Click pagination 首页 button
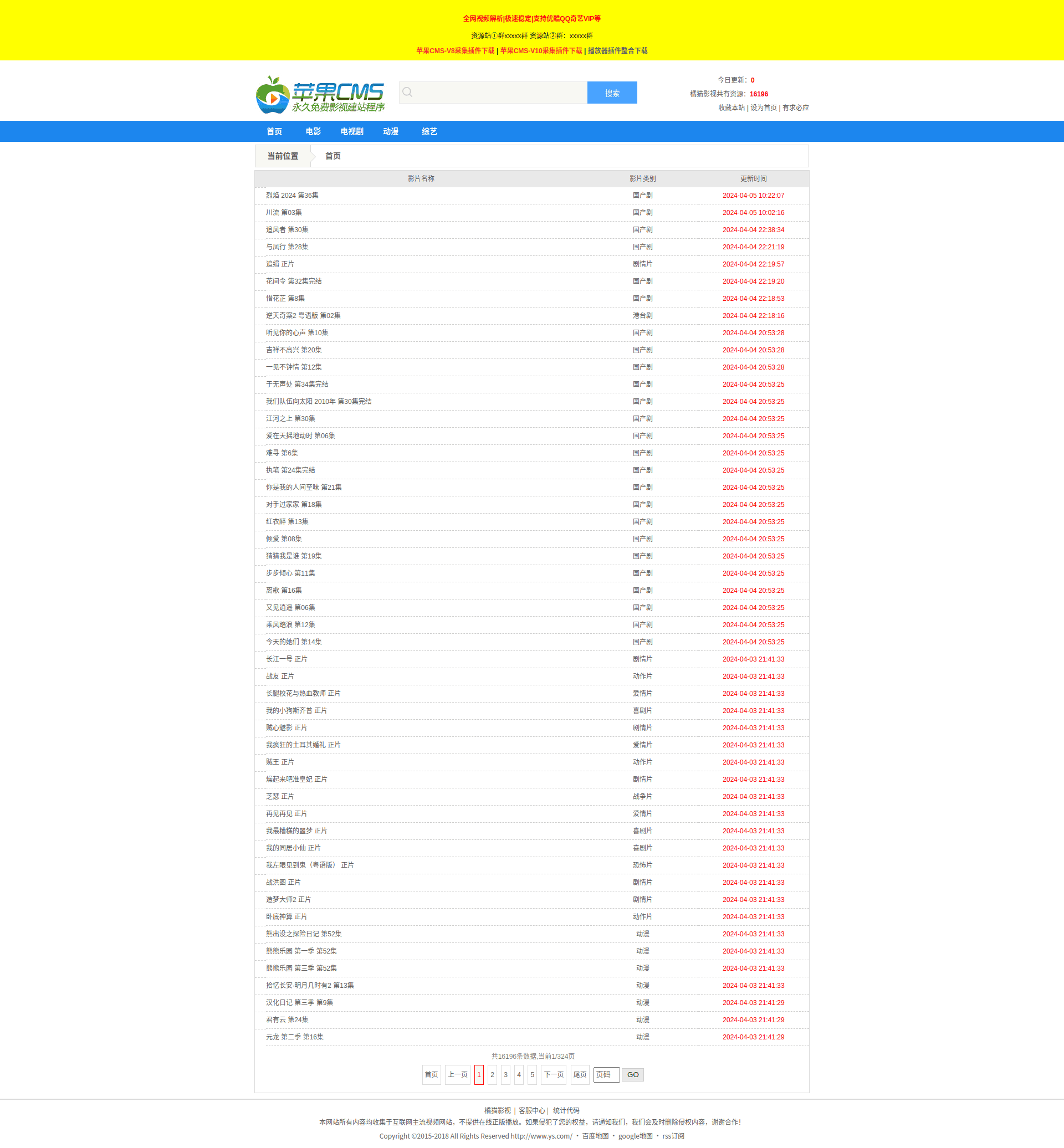Screen dimensions: 1064x1148 click(x=431, y=1075)
